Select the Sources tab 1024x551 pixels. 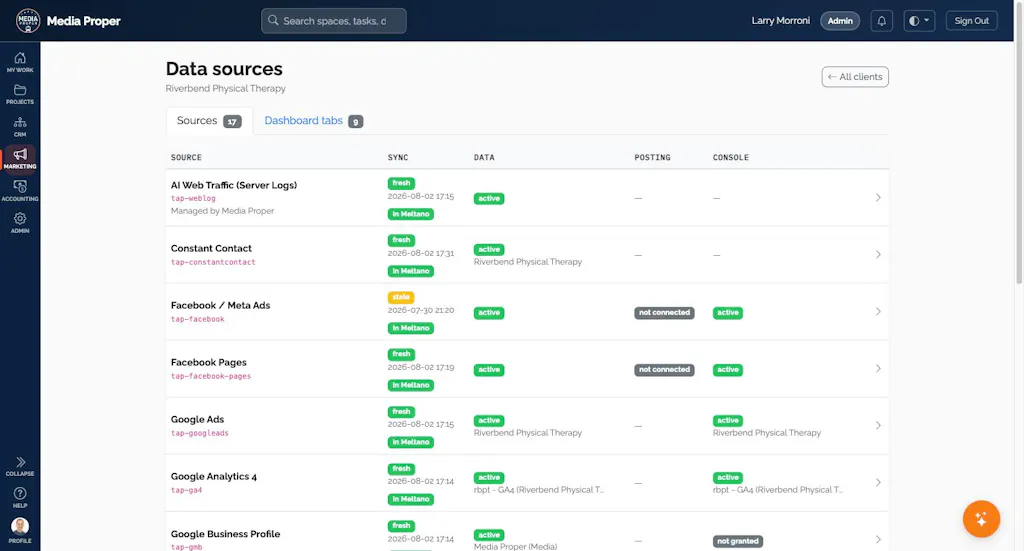[x=209, y=121]
